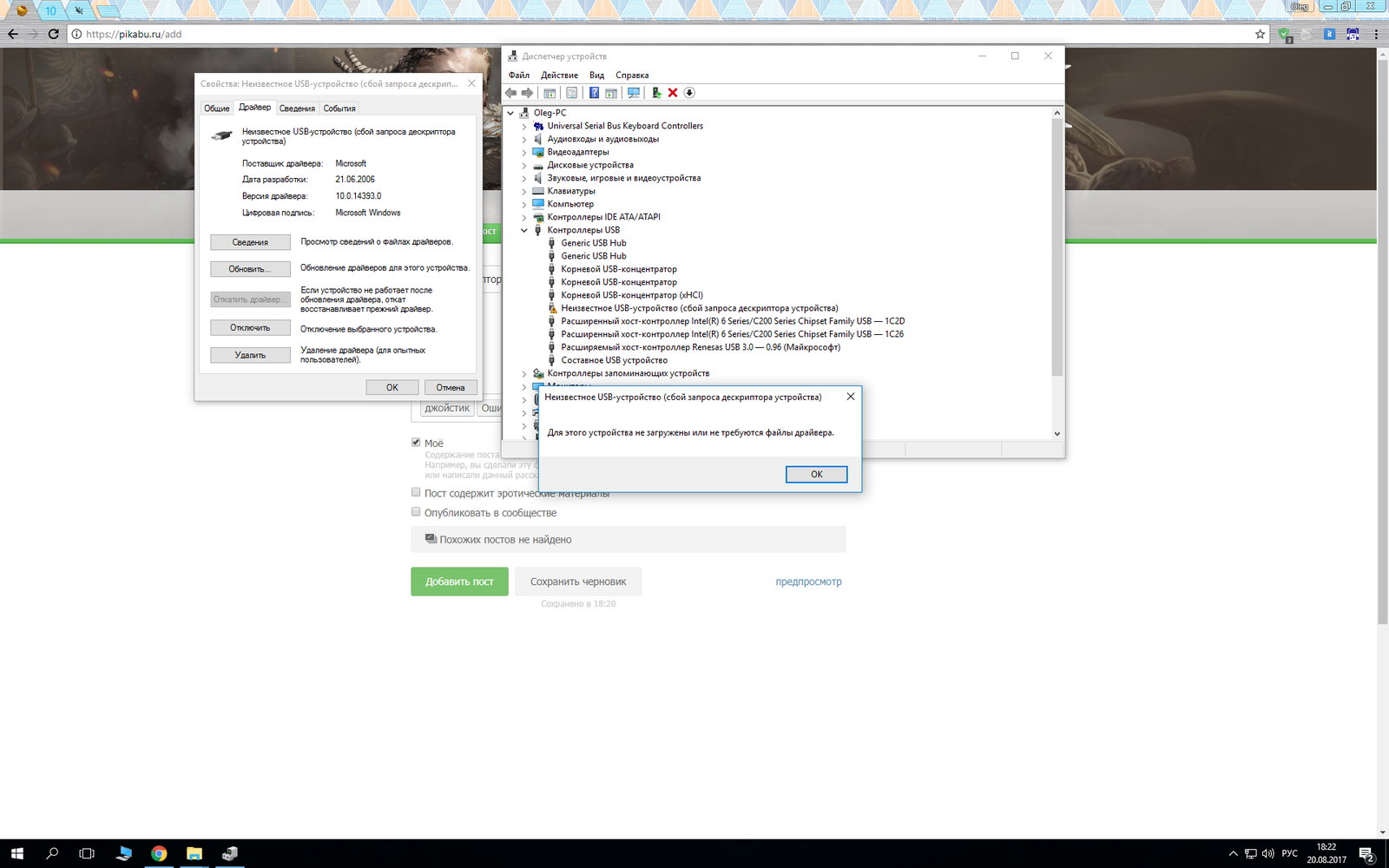Click the 'Сохранить черновик' button
The width and height of the screenshot is (1389, 868).
pos(578,582)
